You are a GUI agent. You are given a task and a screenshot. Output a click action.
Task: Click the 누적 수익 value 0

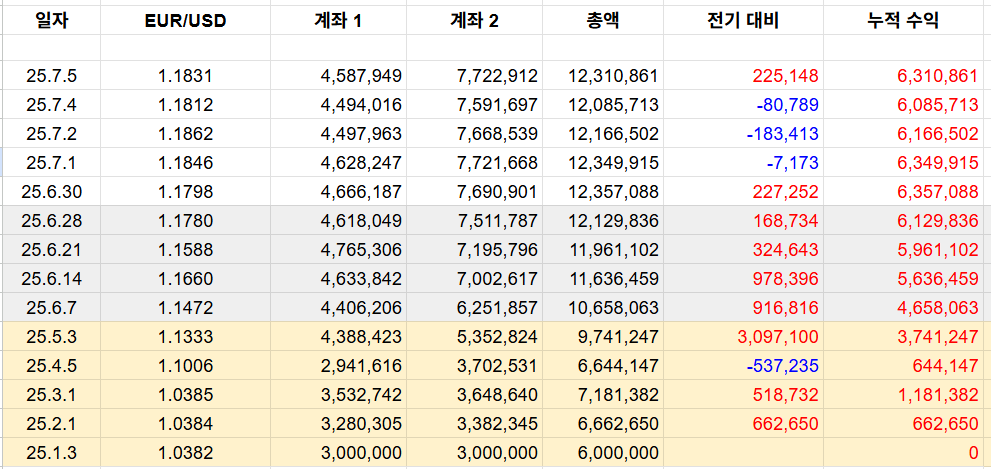pyautogui.click(x=903, y=453)
